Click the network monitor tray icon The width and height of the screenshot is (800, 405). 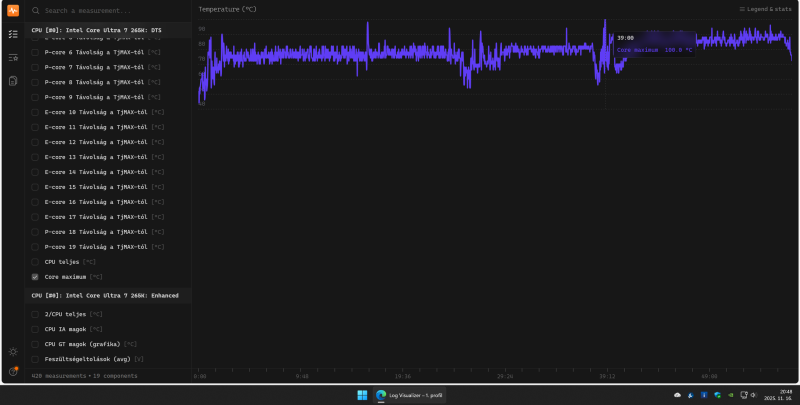click(744, 395)
